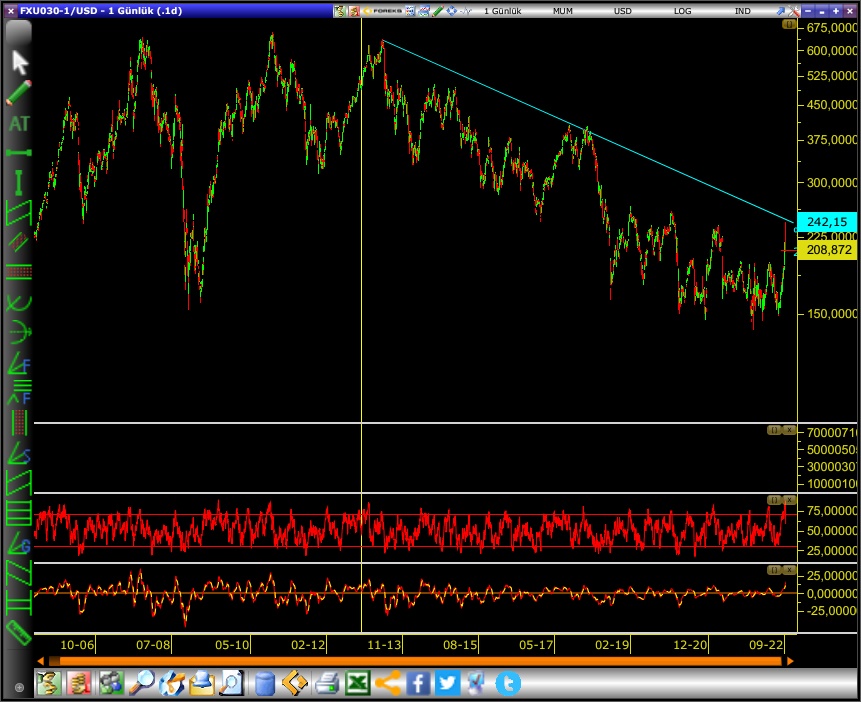The width and height of the screenshot is (861, 702).
Task: Select the vertical measure line tool
Action: (19, 182)
